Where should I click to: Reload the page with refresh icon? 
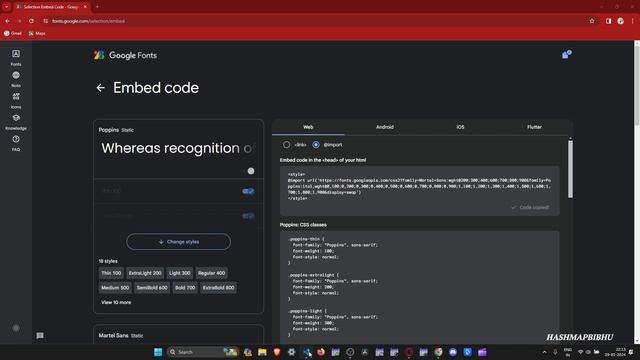tap(31, 21)
